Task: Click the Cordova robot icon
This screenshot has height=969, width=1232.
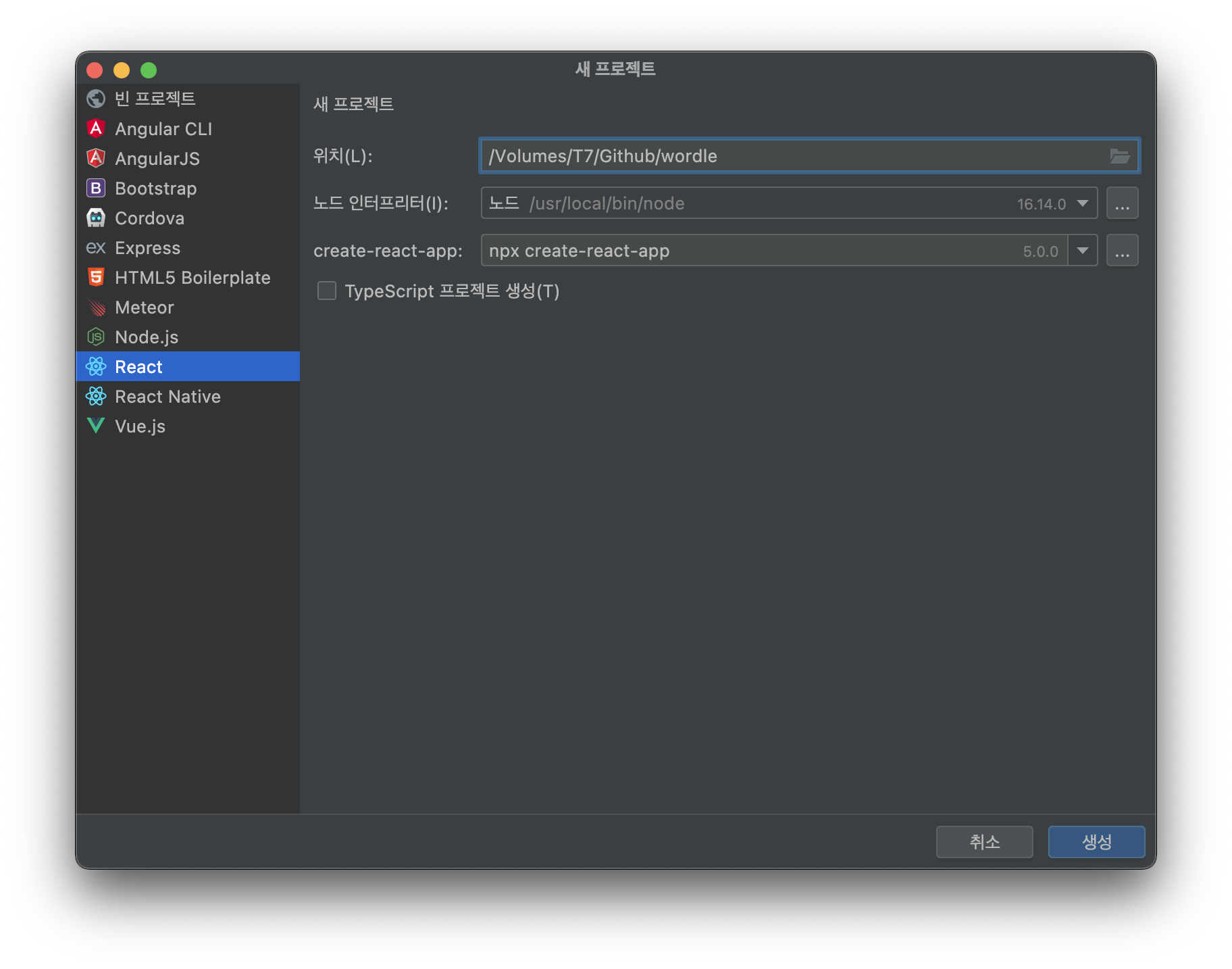Action: (x=96, y=218)
